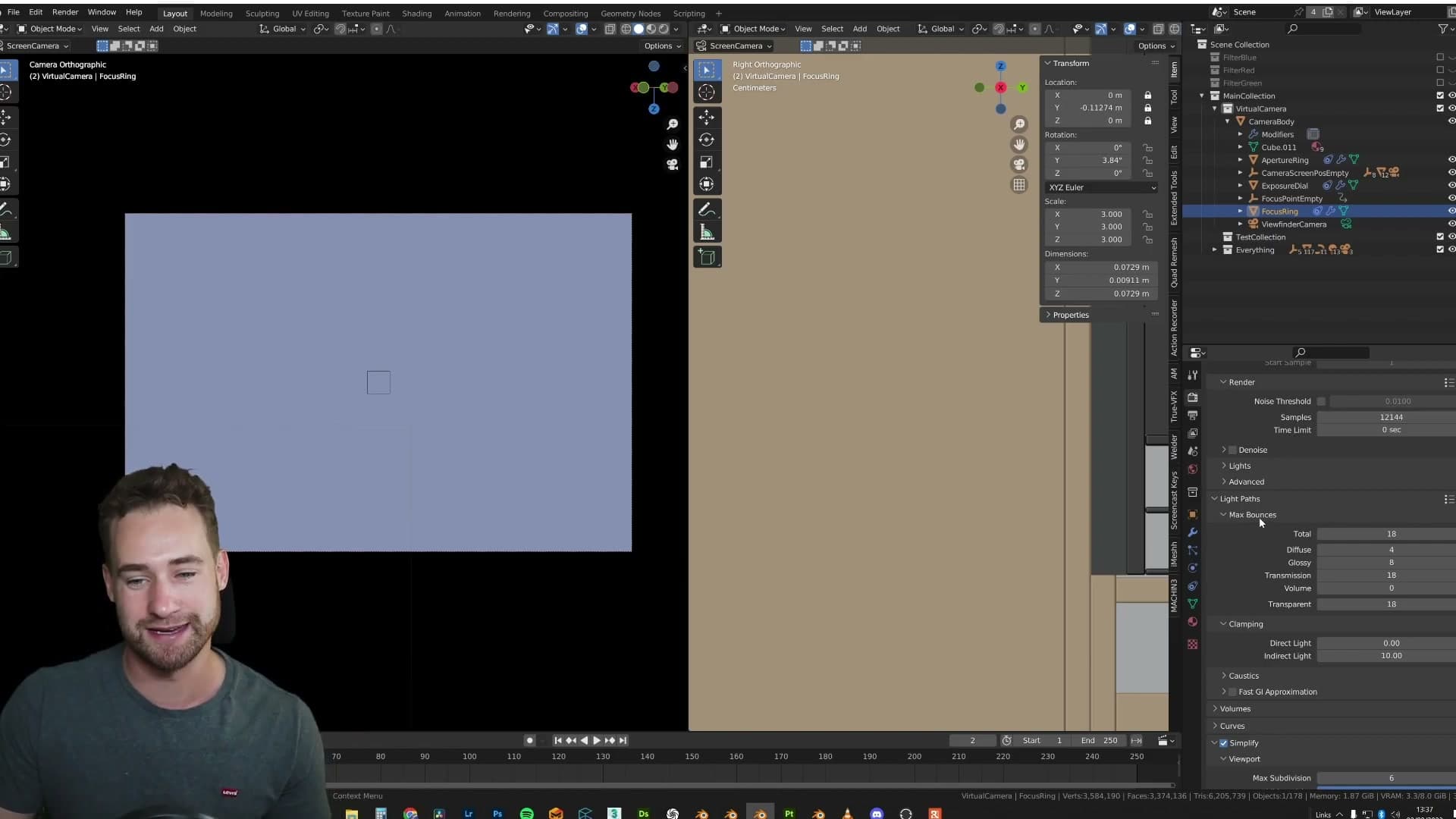
Task: Click pan hand icon in right viewport
Action: [1019, 144]
